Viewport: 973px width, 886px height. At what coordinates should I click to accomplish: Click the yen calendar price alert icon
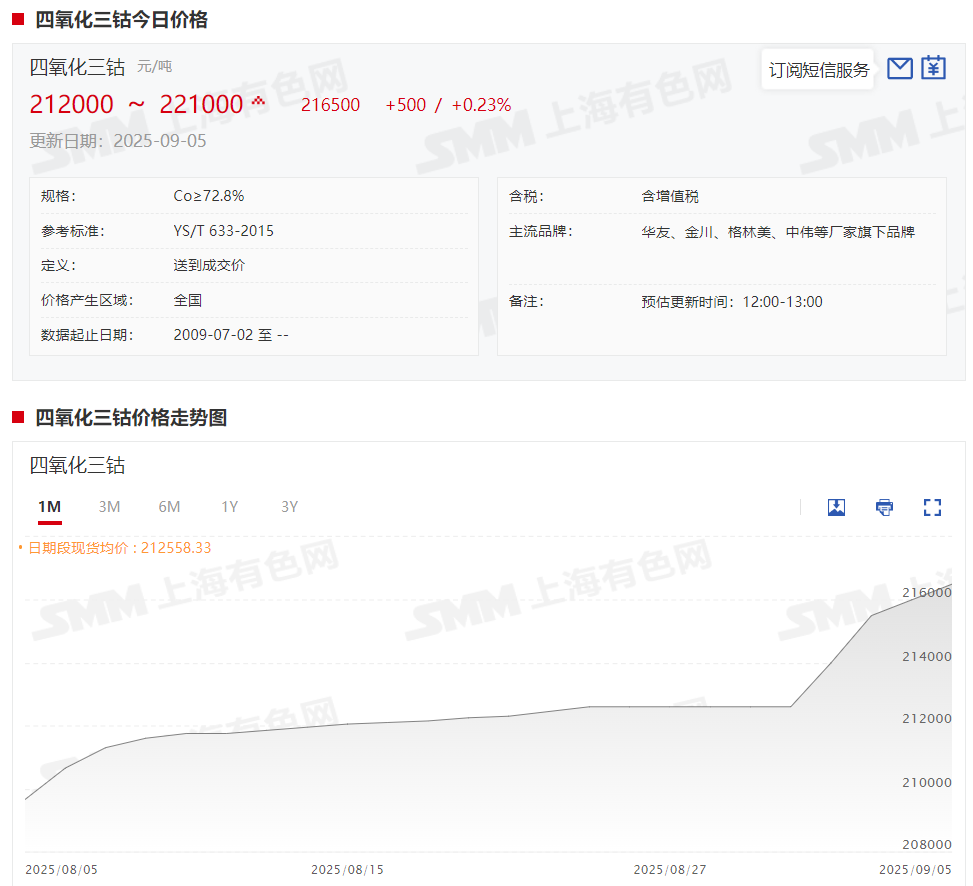click(933, 68)
